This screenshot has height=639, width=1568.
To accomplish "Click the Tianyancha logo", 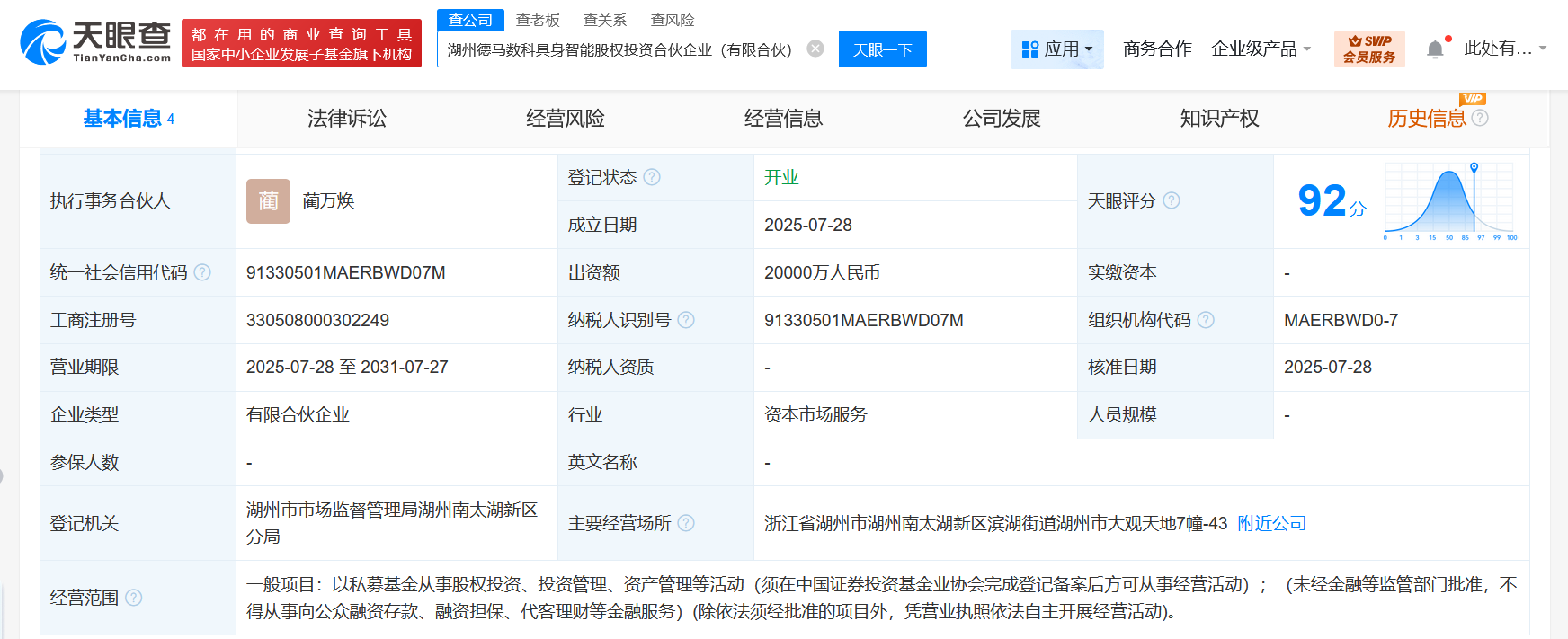I will [95, 42].
